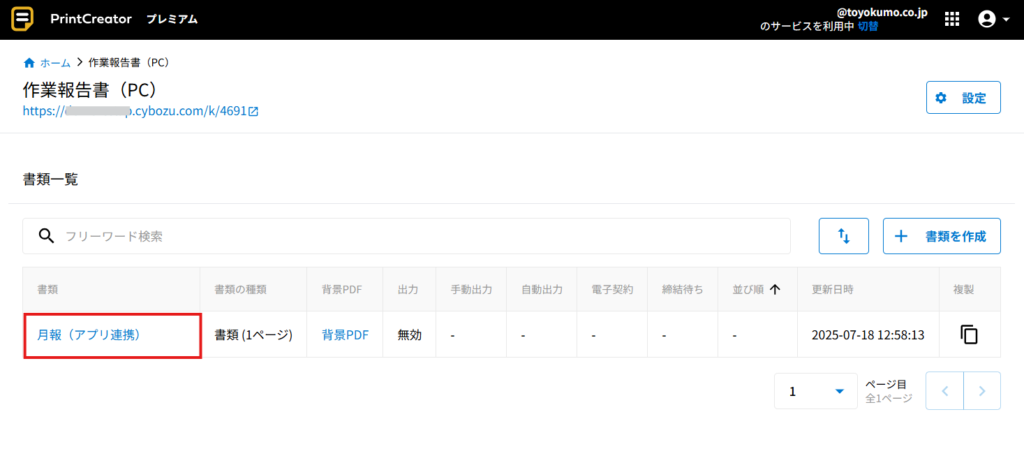The width and height of the screenshot is (1024, 456).
Task: Click the home icon in breadcrumb
Action: coord(29,62)
